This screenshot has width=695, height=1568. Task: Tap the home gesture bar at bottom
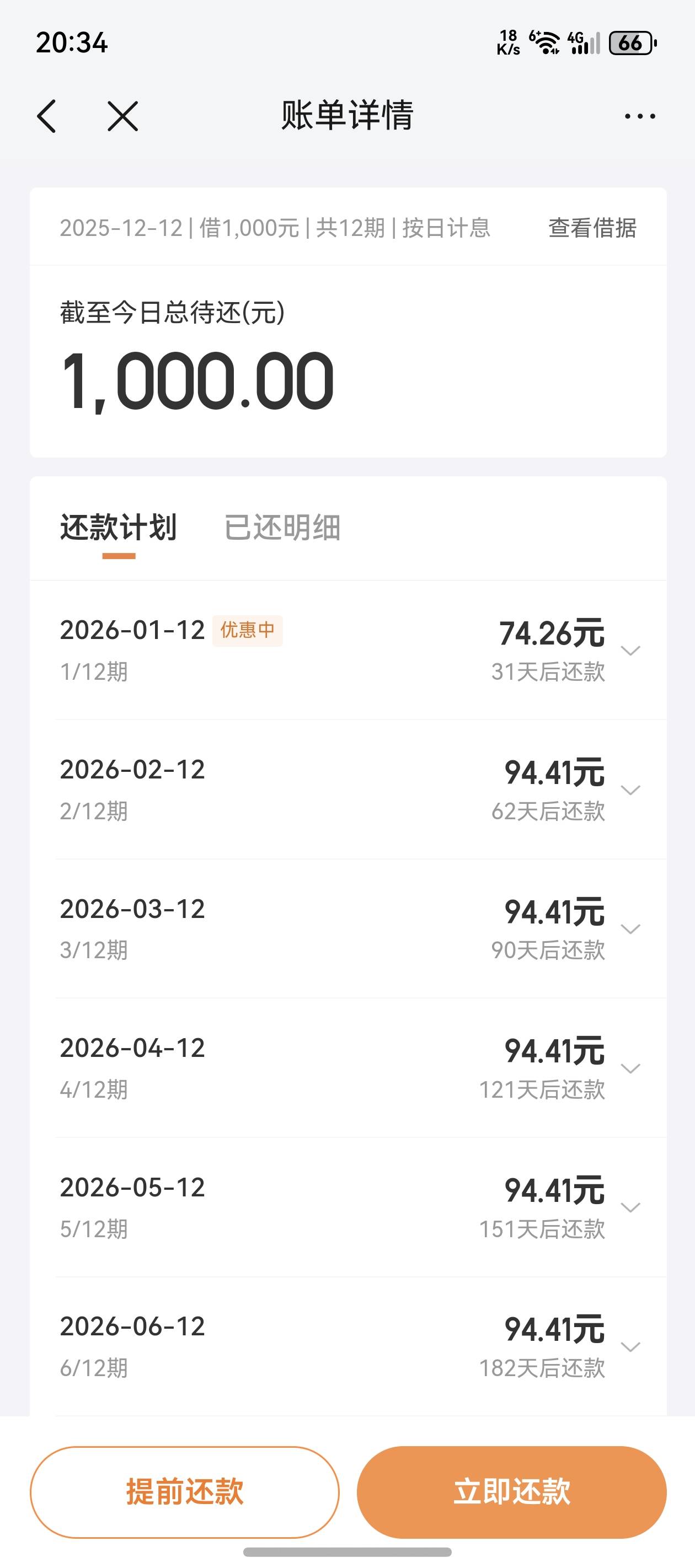347,1551
